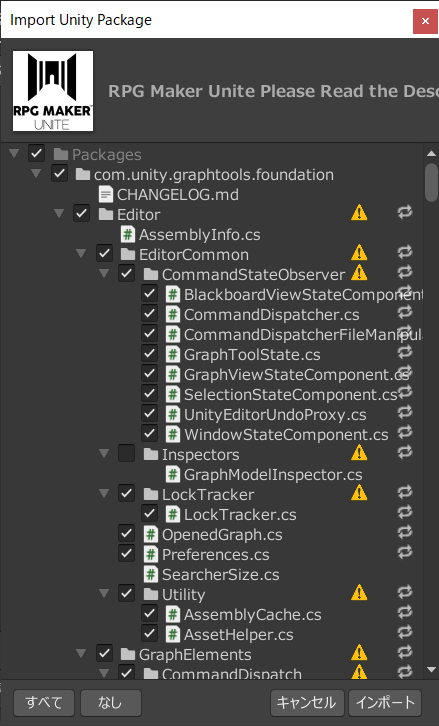Click the RPG Maker Unite logo thumbnail
Viewport: 439px width, 726px height.
pyautogui.click(x=53, y=91)
